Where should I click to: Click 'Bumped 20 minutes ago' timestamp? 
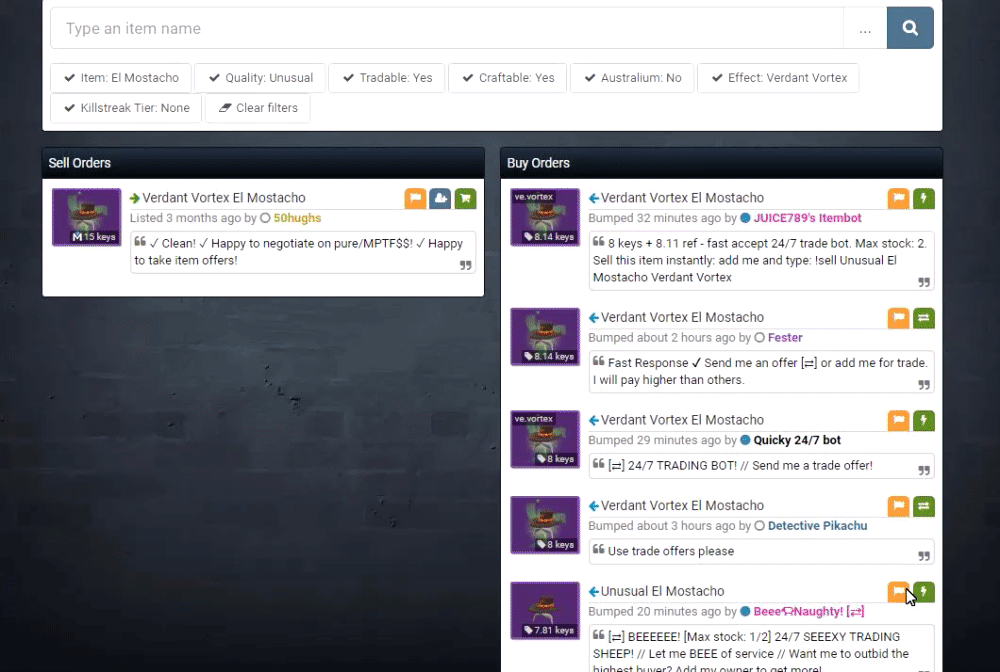pos(654,612)
